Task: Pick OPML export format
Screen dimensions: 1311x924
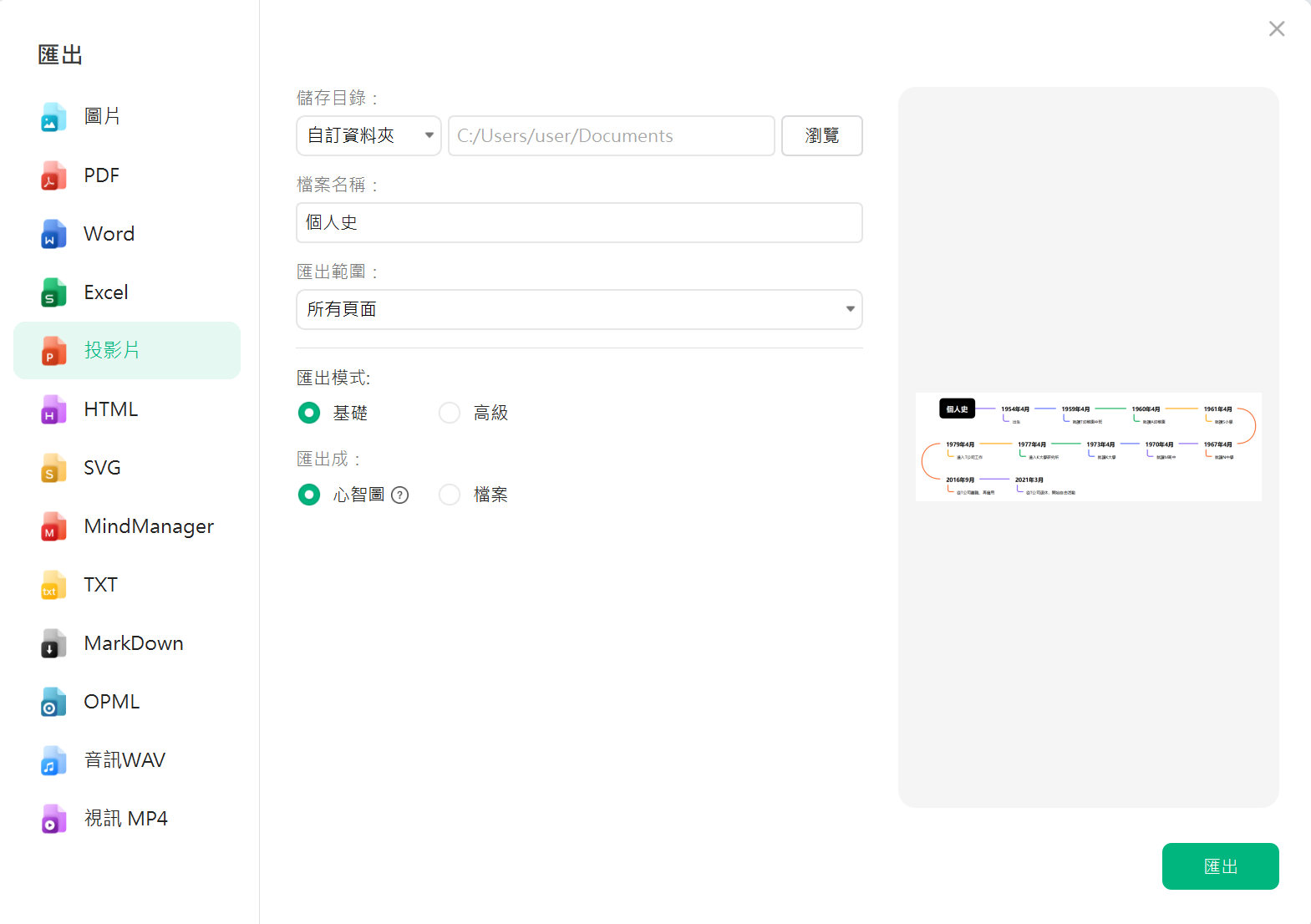Action: coord(127,701)
